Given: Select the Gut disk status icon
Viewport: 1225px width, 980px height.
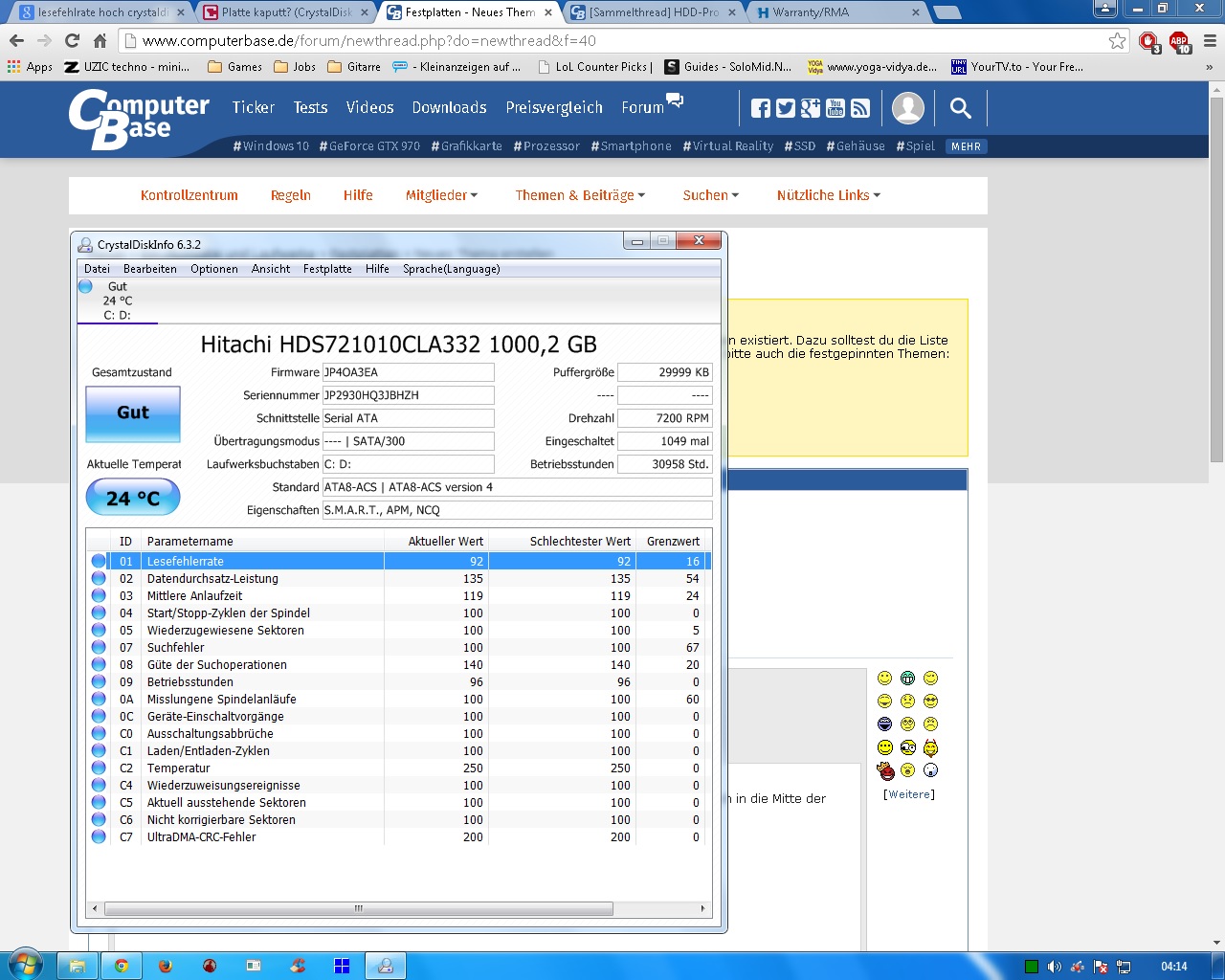Looking at the screenshot, I should pyautogui.click(x=85, y=286).
